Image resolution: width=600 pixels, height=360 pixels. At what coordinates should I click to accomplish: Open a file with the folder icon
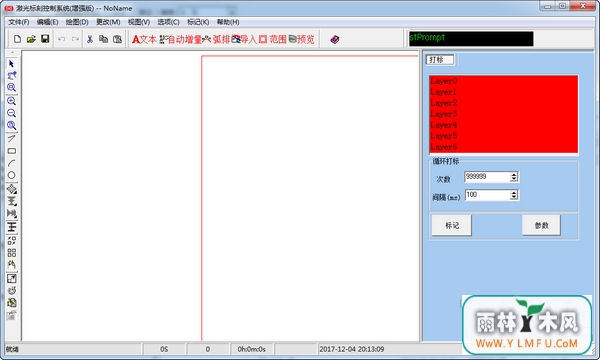(x=31, y=39)
